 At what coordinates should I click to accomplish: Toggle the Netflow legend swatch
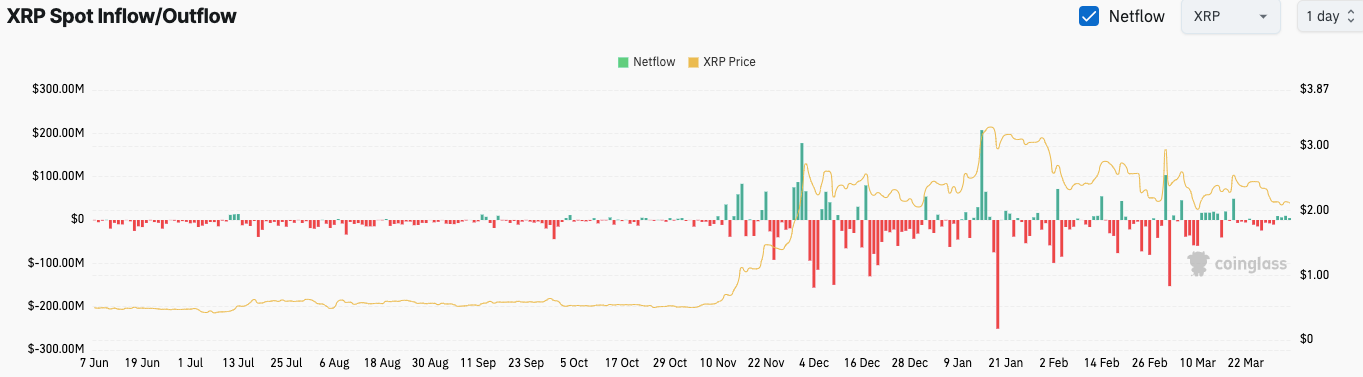pos(624,62)
